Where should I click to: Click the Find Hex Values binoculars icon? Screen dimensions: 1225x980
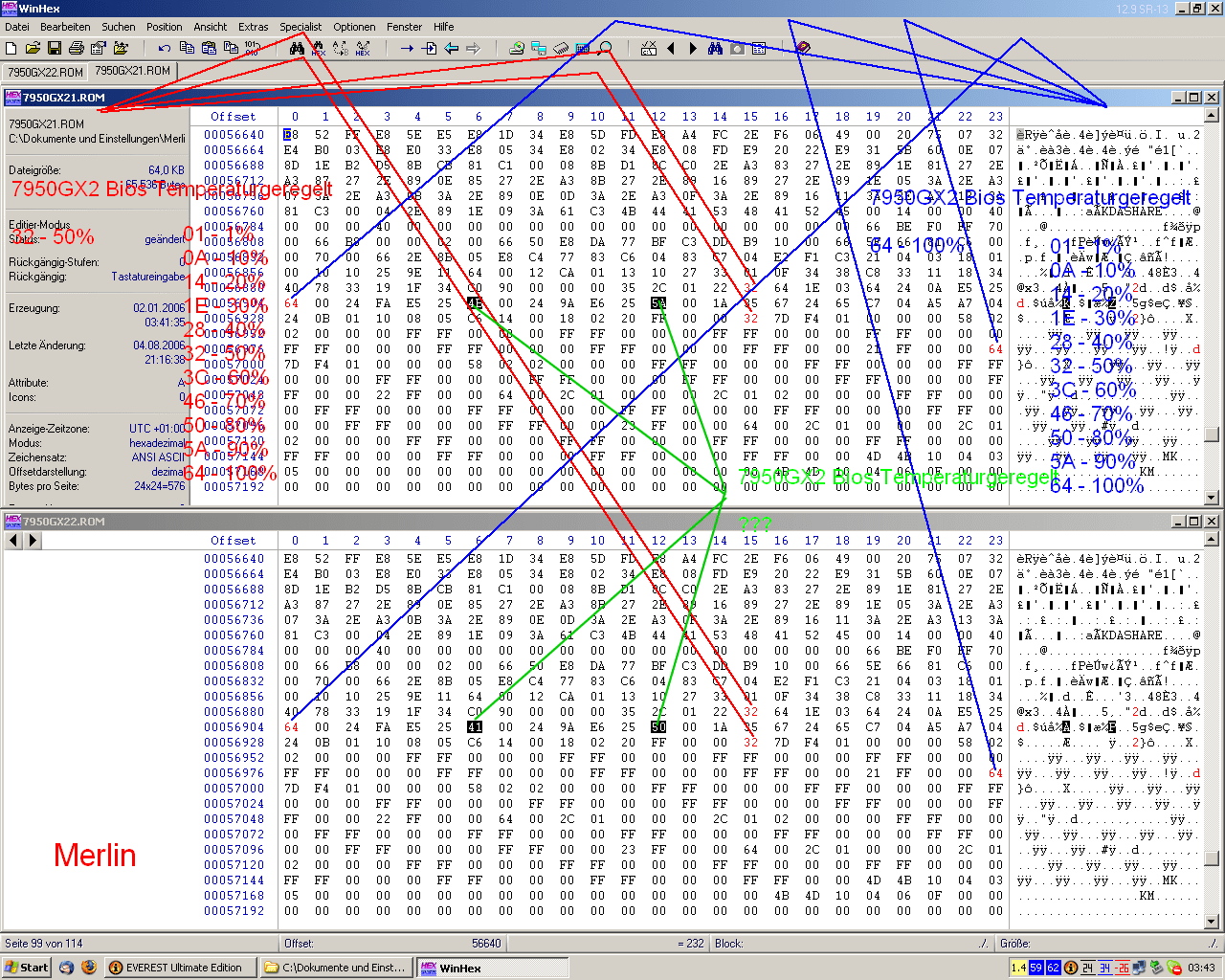point(319,48)
